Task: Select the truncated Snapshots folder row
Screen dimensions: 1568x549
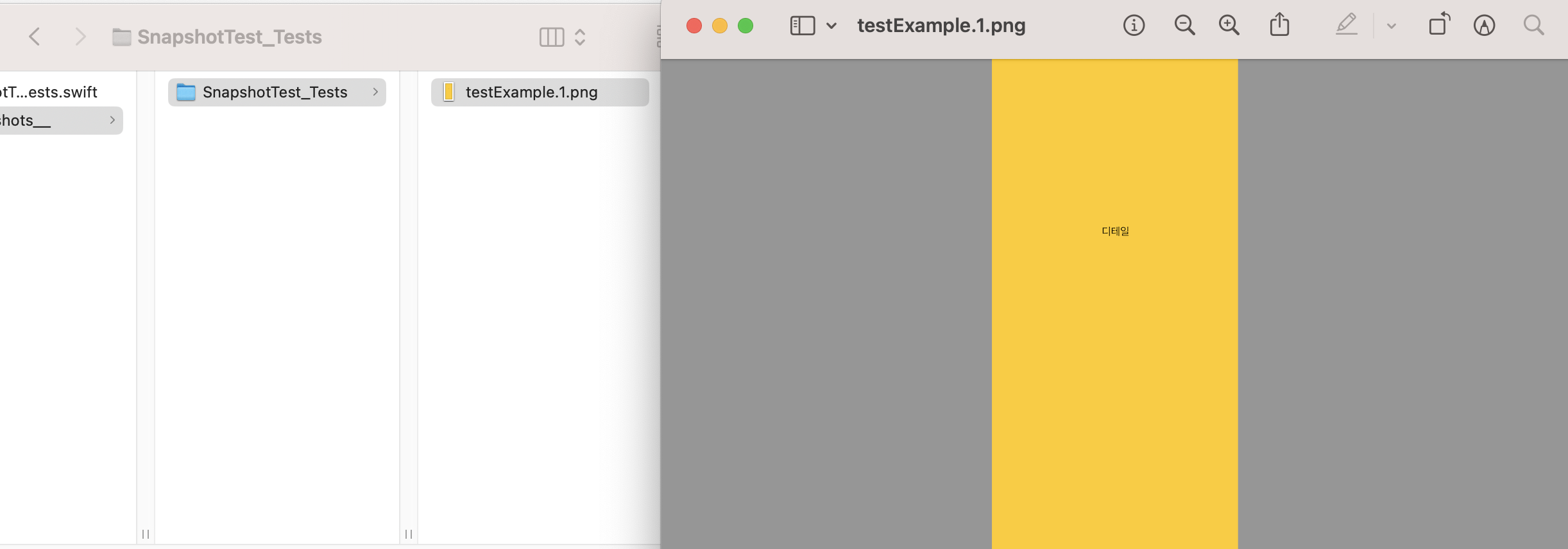Action: (x=62, y=121)
